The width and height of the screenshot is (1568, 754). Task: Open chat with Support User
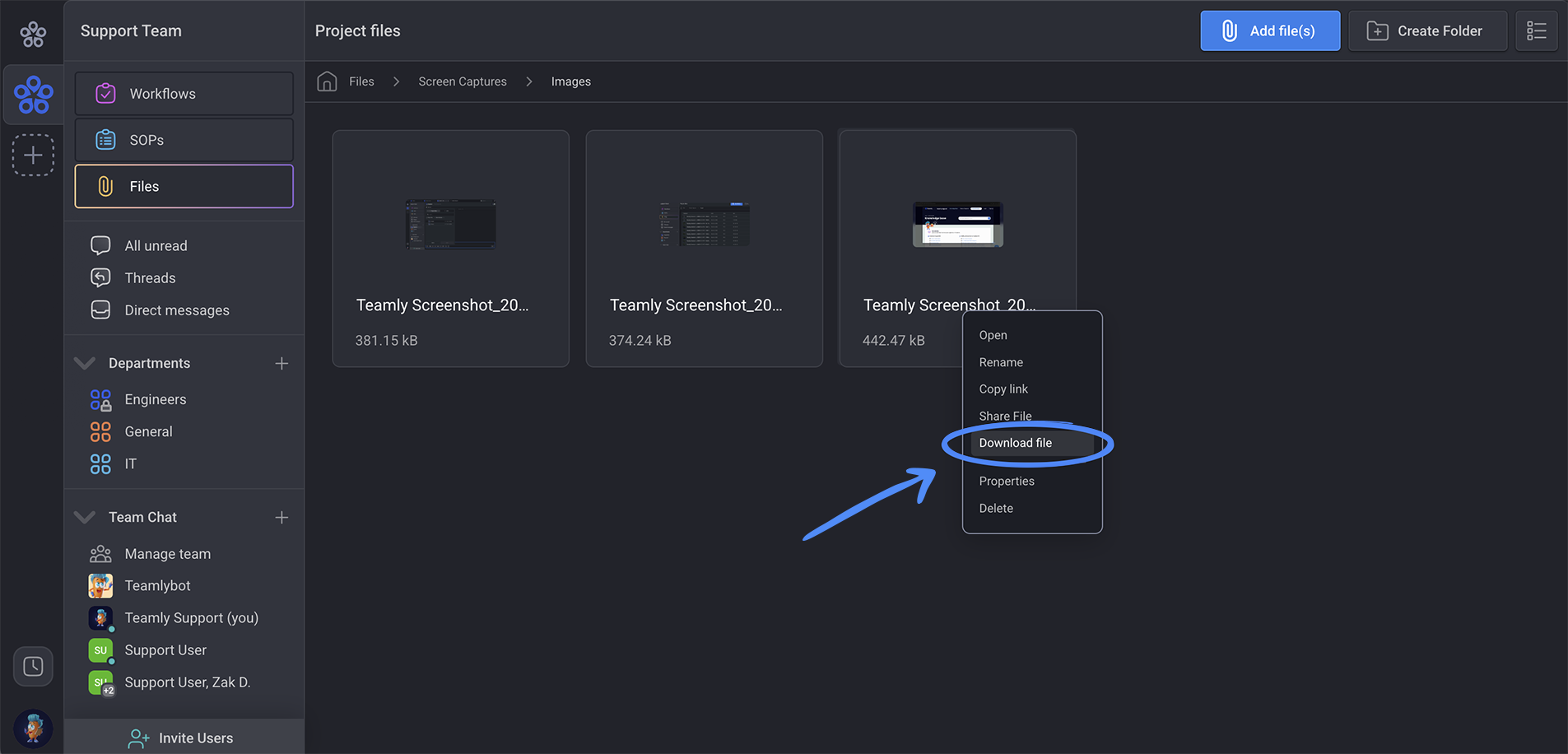coord(148,650)
